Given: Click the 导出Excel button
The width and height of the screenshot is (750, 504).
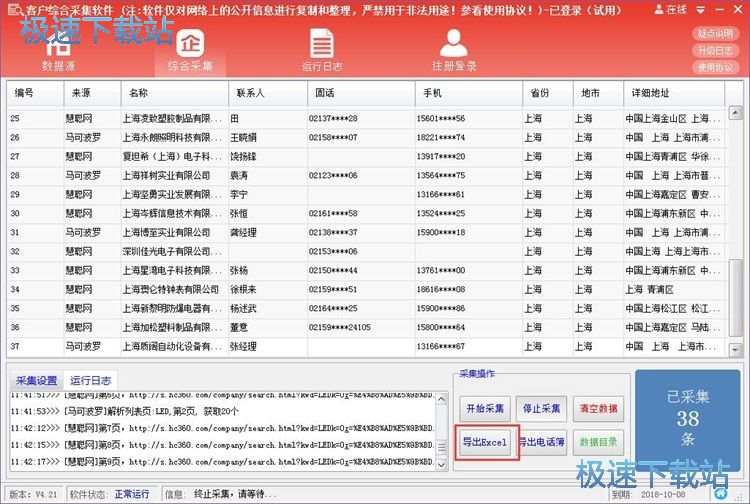Looking at the screenshot, I should [x=485, y=442].
